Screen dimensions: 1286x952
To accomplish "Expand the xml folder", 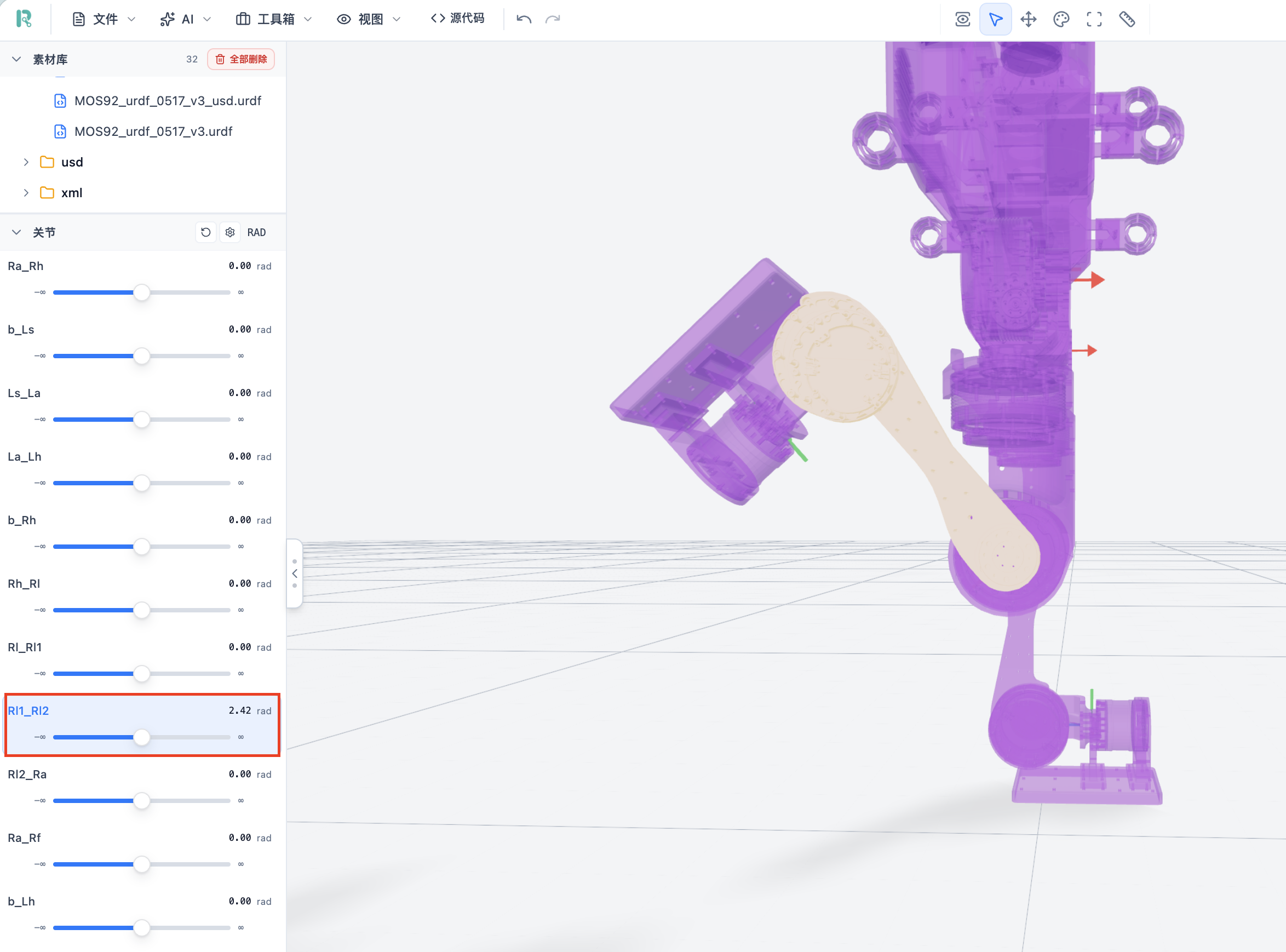I will (x=26, y=192).
